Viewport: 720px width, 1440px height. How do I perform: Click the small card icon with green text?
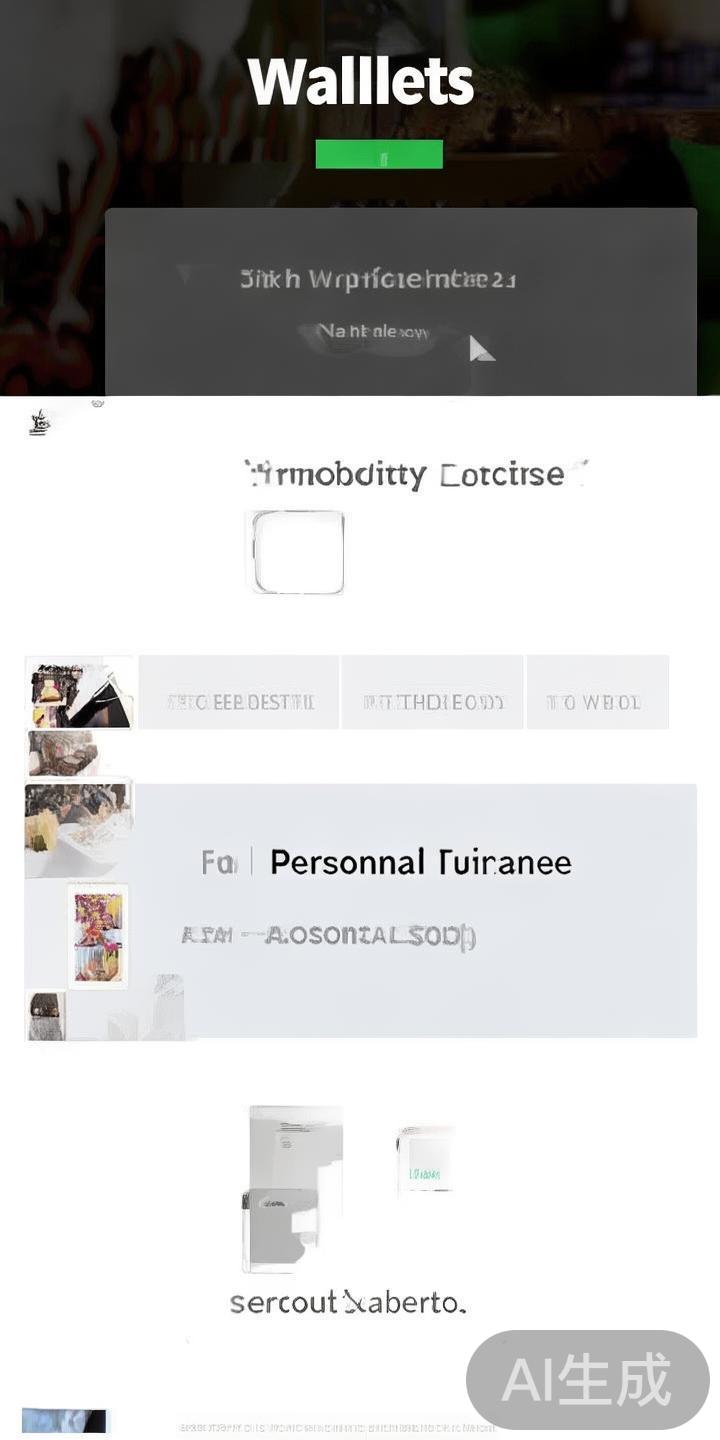tap(426, 1159)
